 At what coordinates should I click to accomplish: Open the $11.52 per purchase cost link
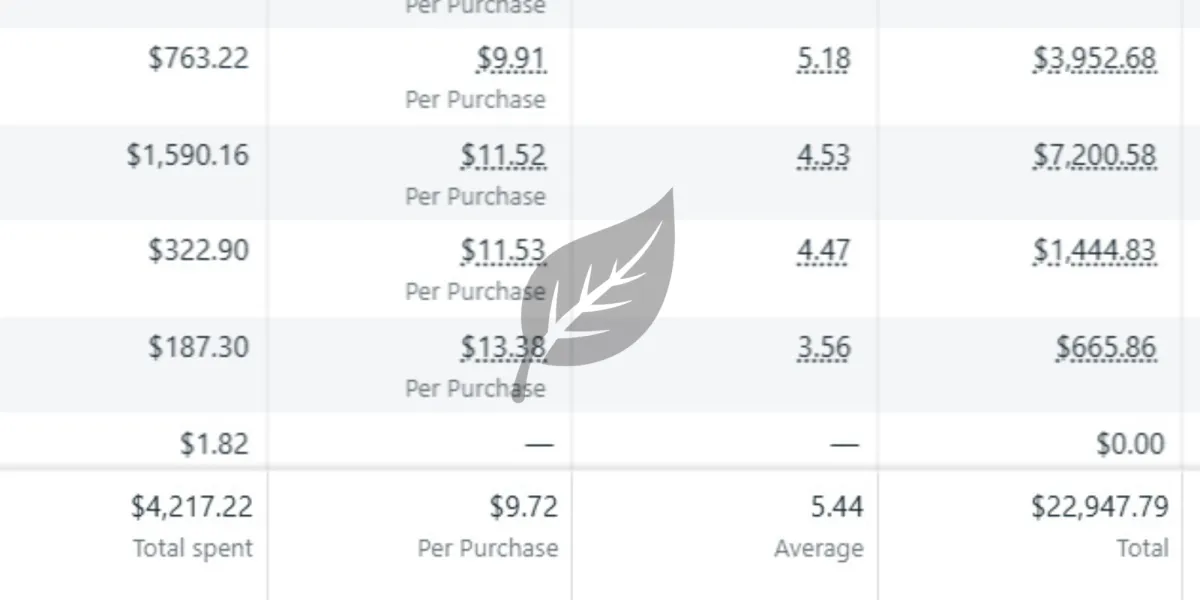coord(504,156)
